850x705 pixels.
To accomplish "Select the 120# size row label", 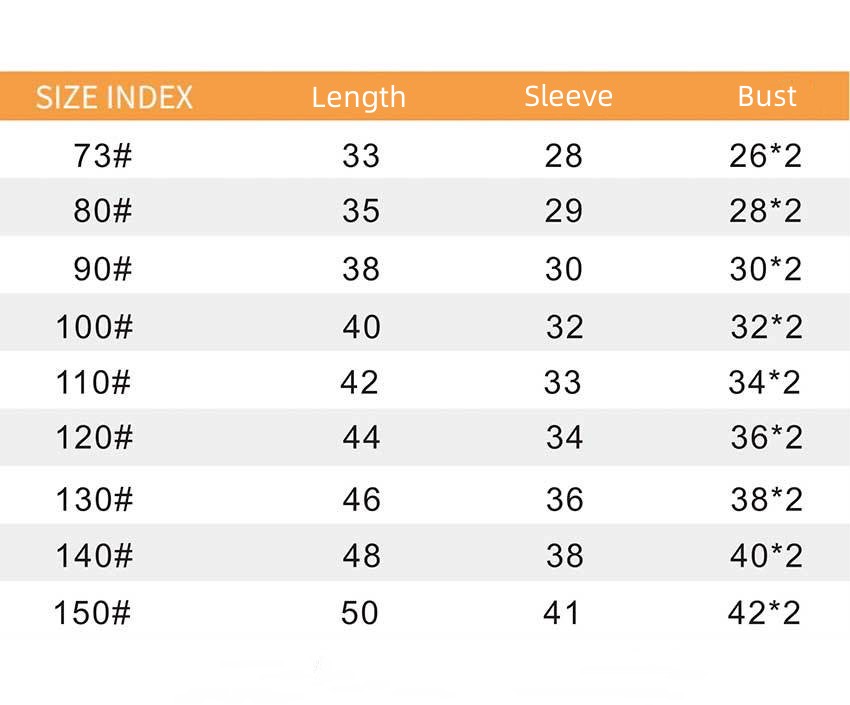I will pyautogui.click(x=93, y=438).
